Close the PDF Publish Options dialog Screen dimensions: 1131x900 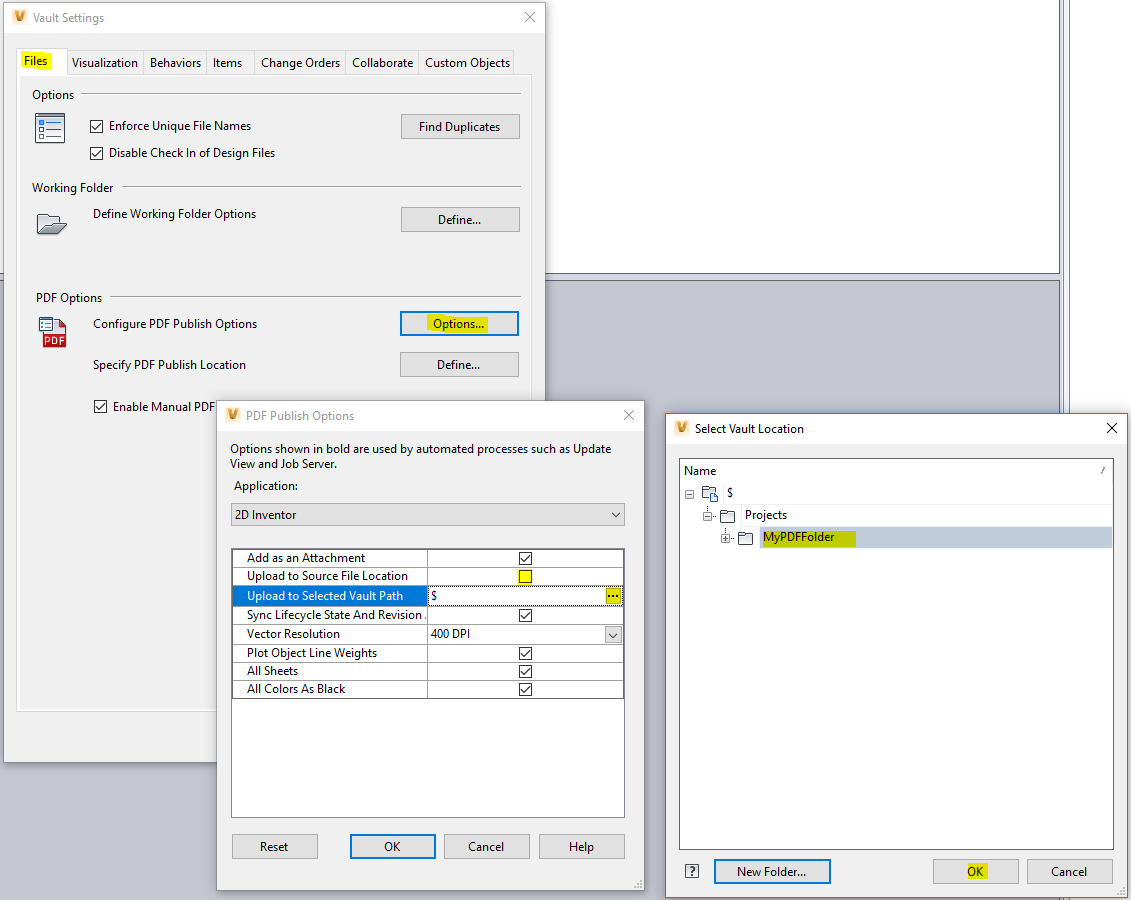(x=629, y=415)
